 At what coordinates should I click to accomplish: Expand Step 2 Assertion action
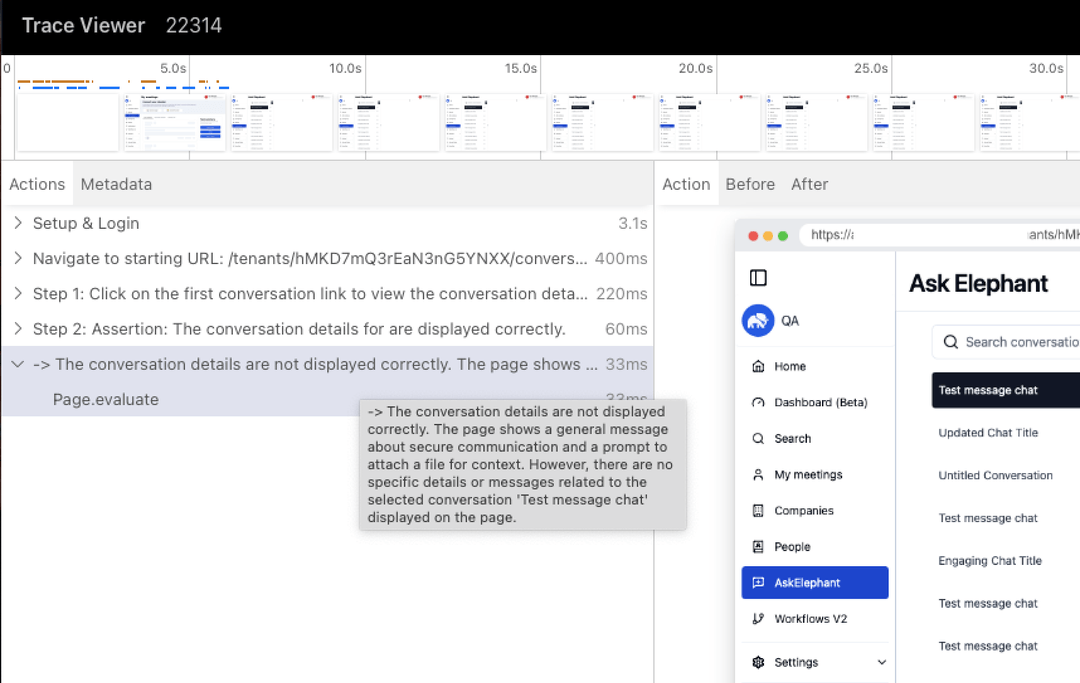18,328
